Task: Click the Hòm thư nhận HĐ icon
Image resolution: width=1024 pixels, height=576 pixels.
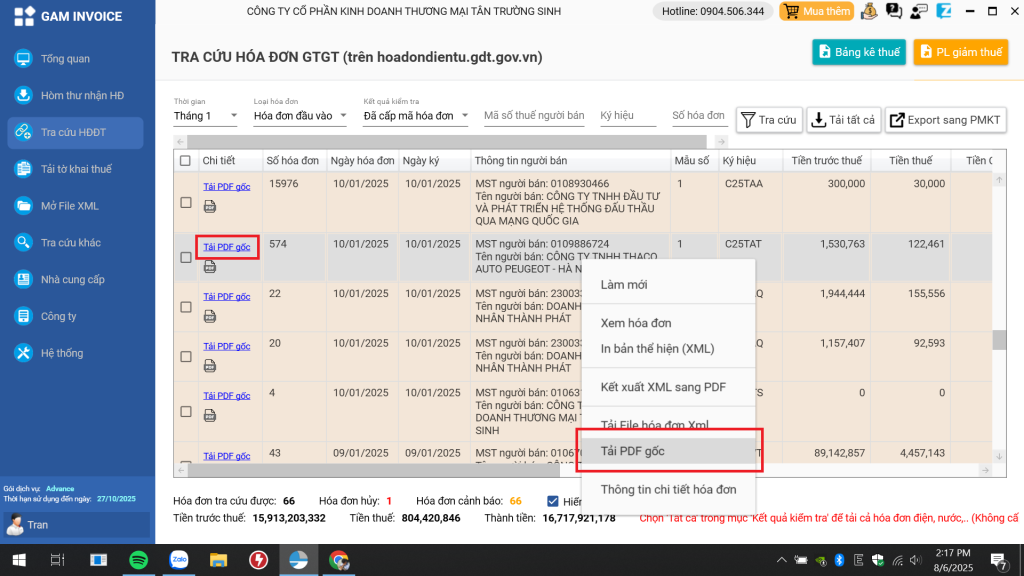Action: 24,96
